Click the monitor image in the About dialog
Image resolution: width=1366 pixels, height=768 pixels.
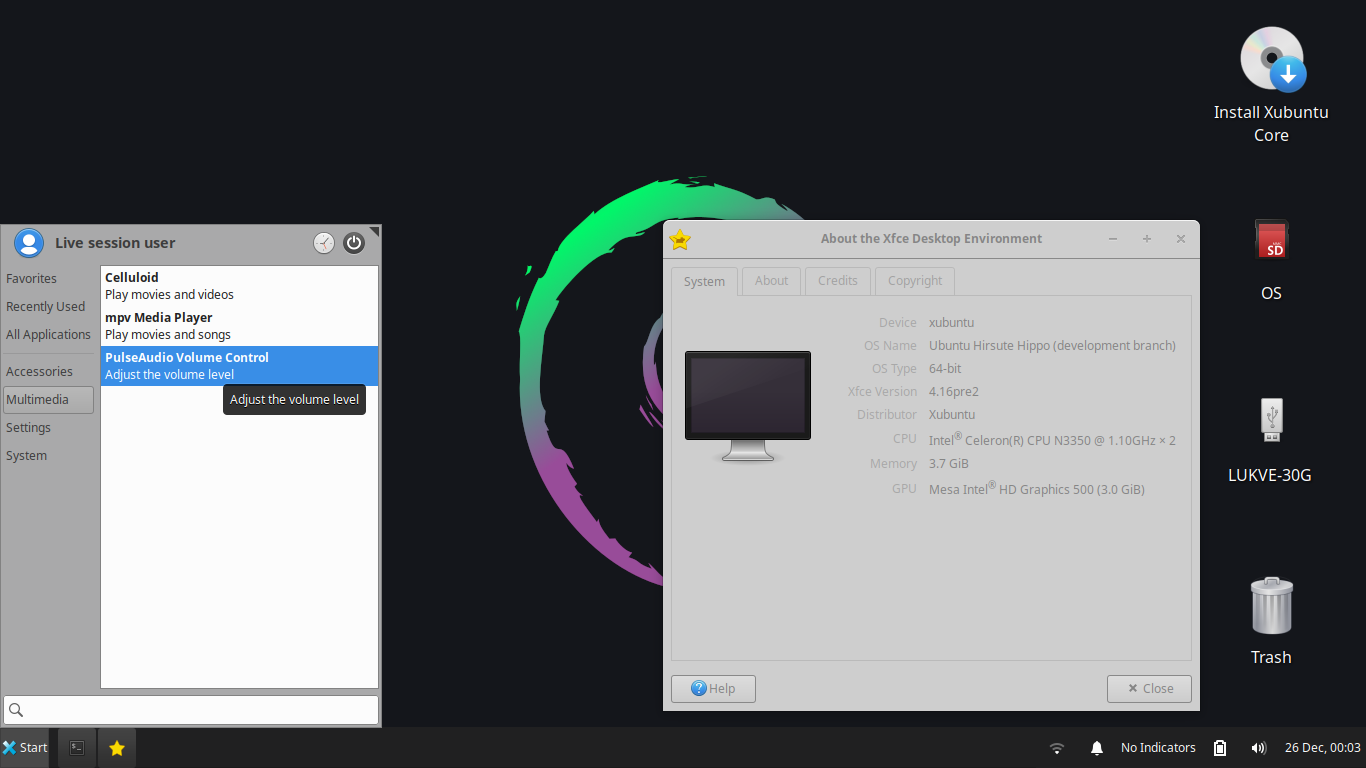coord(748,406)
